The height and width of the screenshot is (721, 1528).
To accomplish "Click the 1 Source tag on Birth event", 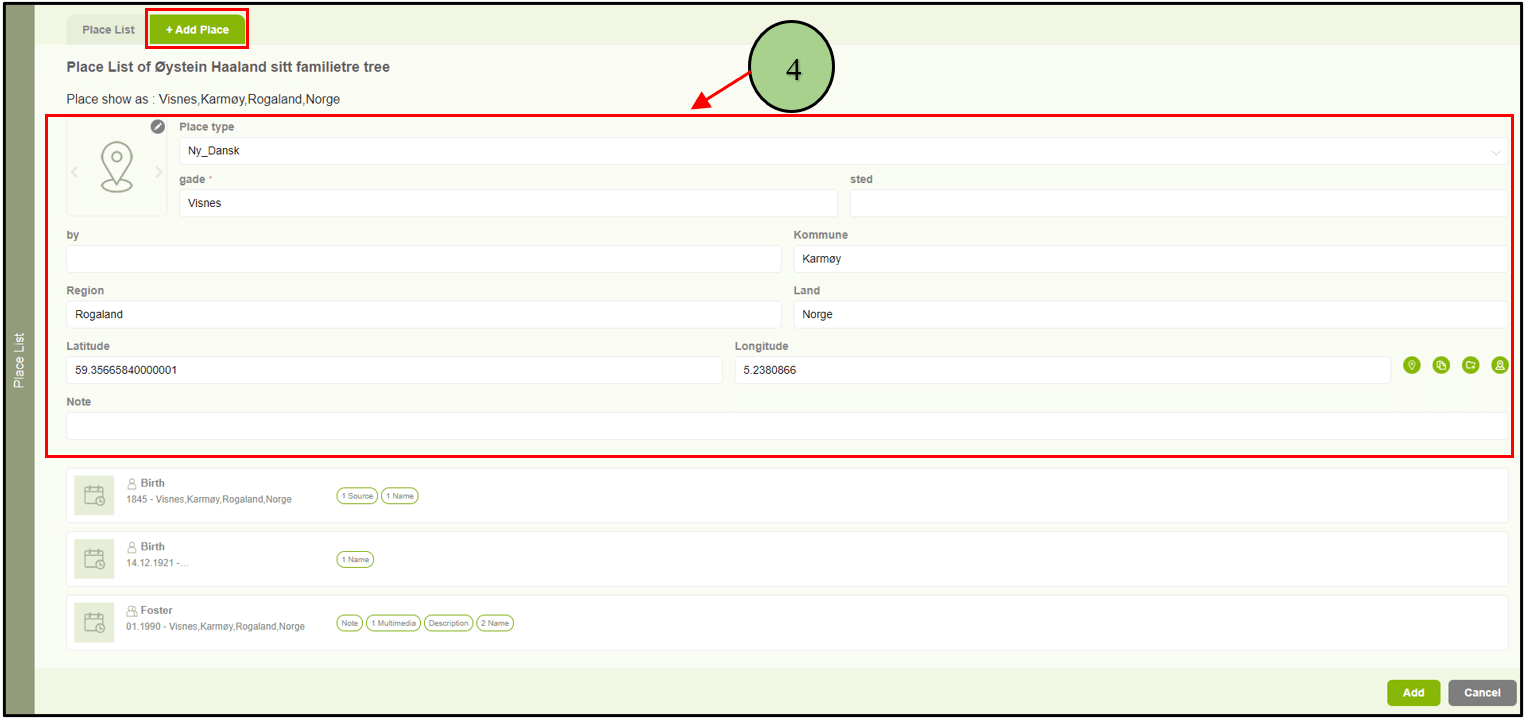I will point(357,496).
